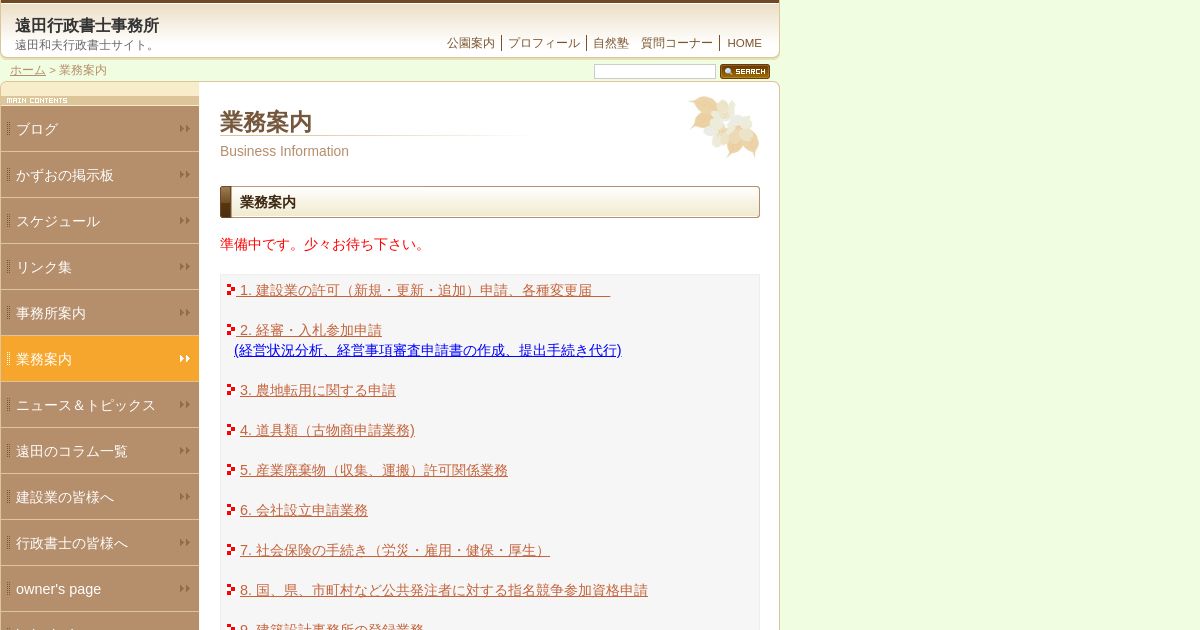
Task: Click the double-arrow icon on 建設業の皆様へ row
Action: click(x=185, y=497)
